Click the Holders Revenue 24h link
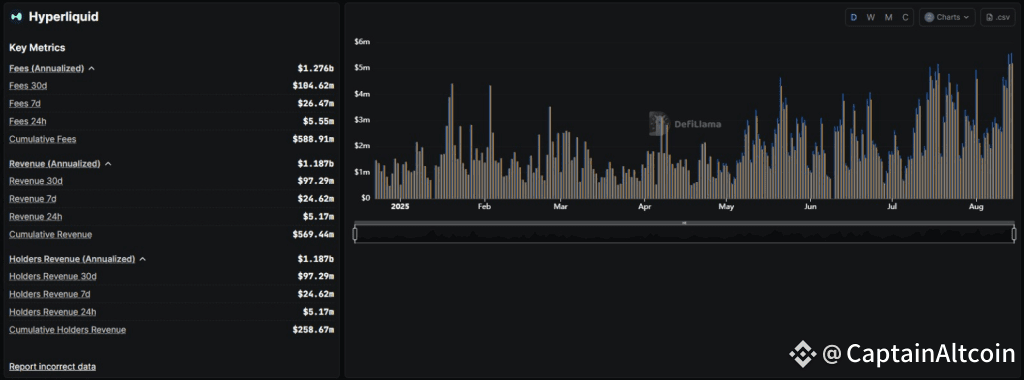 coord(52,312)
